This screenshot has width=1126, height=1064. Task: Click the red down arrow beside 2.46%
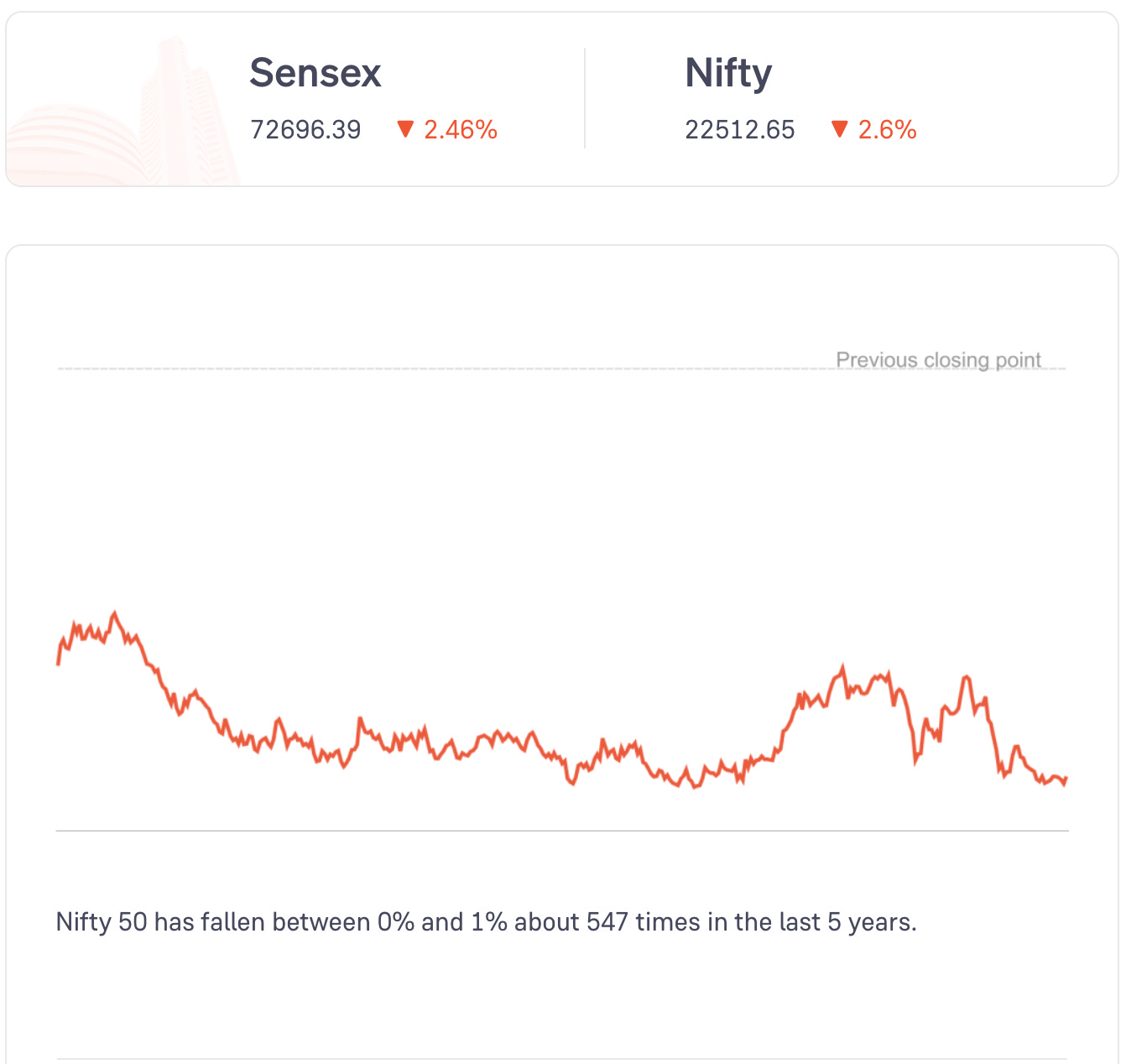coord(405,129)
